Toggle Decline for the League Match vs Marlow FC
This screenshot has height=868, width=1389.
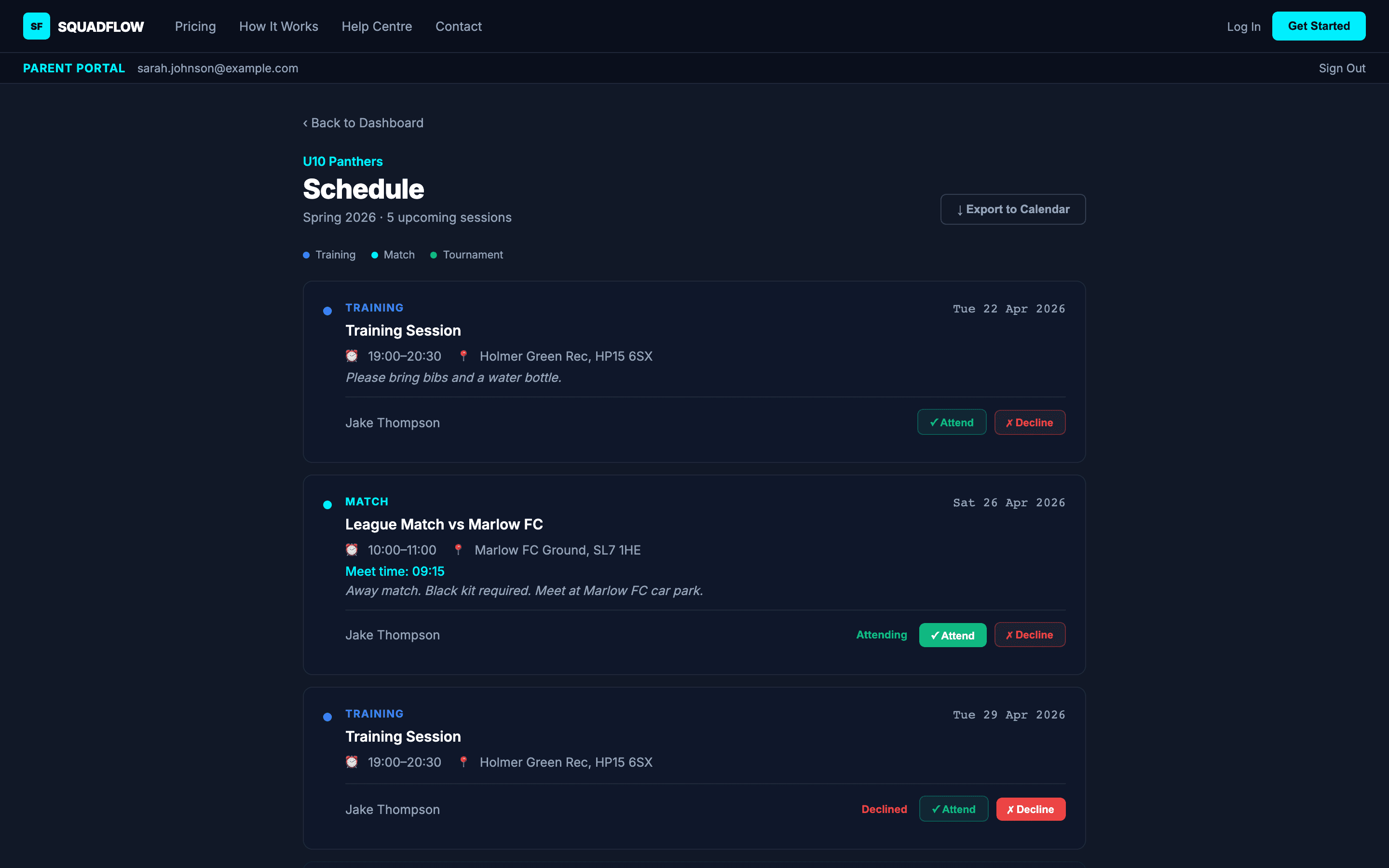click(1029, 634)
